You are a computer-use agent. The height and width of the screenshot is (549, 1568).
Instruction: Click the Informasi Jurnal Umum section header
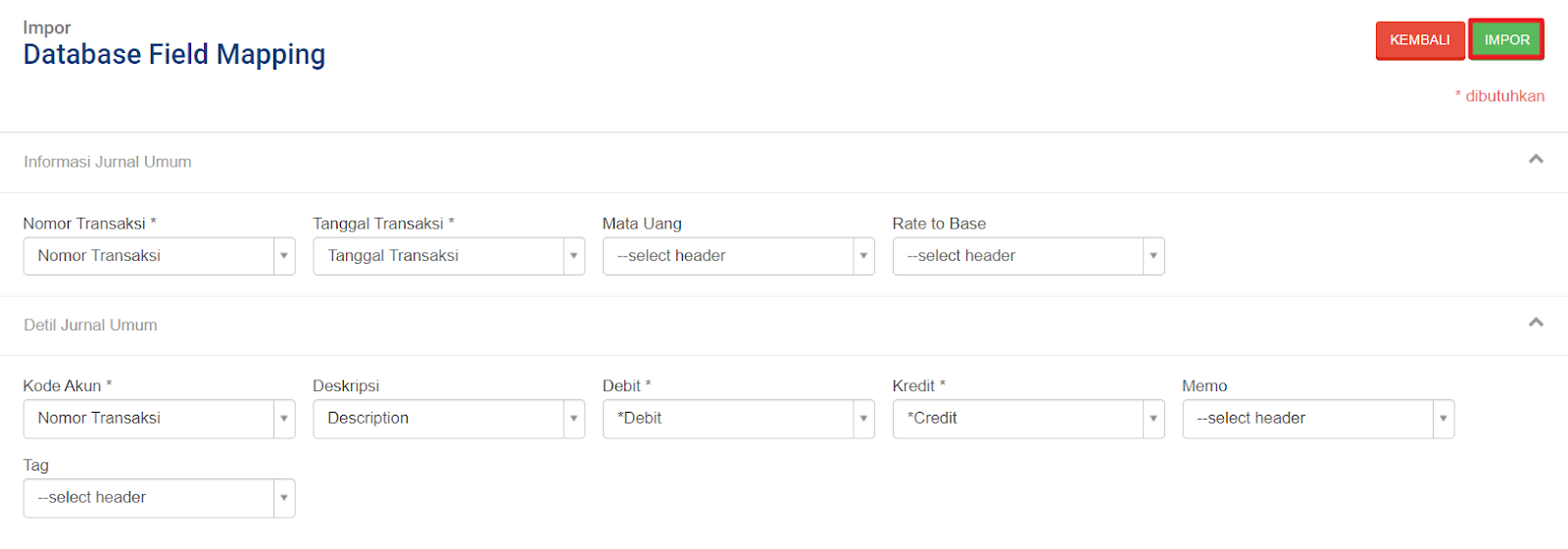[x=108, y=162]
